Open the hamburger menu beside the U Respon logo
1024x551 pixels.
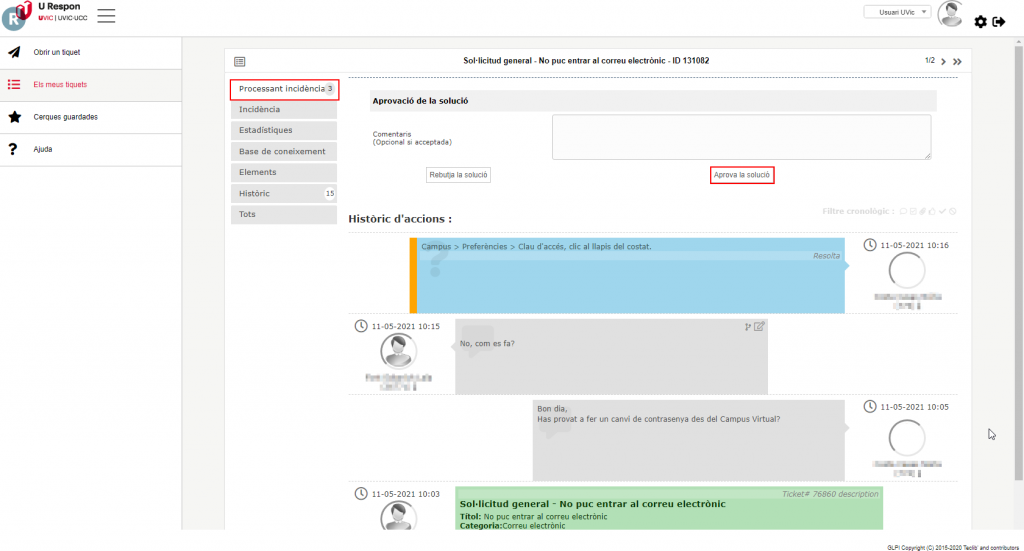(106, 15)
